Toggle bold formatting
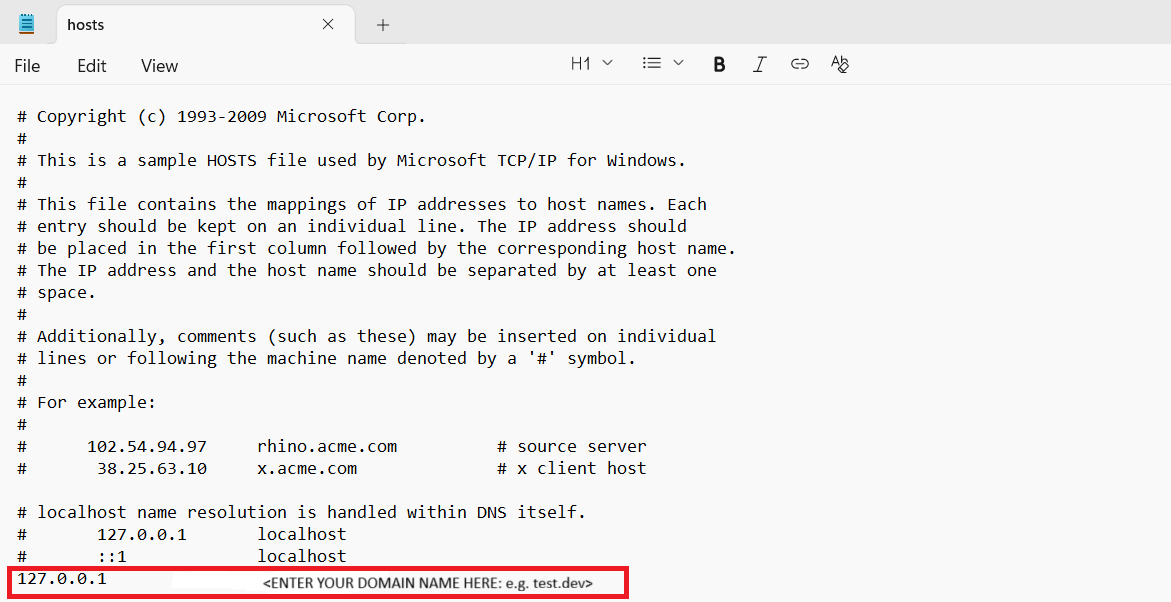The width and height of the screenshot is (1171, 602). click(719, 63)
